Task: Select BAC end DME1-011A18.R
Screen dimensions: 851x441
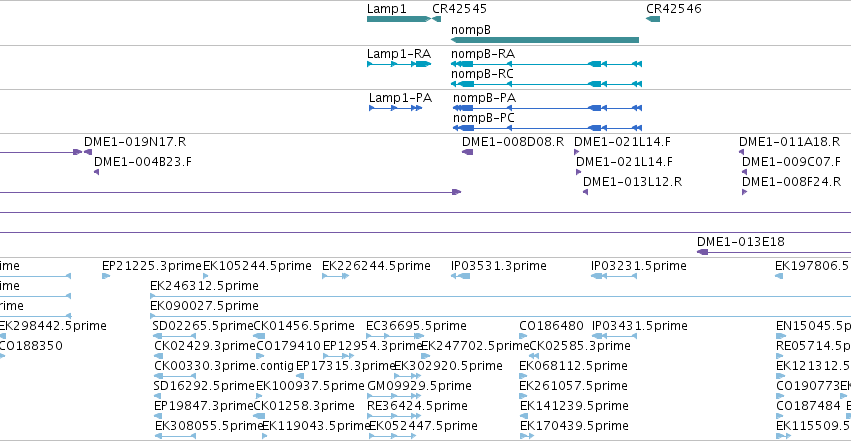Action: pyautogui.click(x=741, y=152)
